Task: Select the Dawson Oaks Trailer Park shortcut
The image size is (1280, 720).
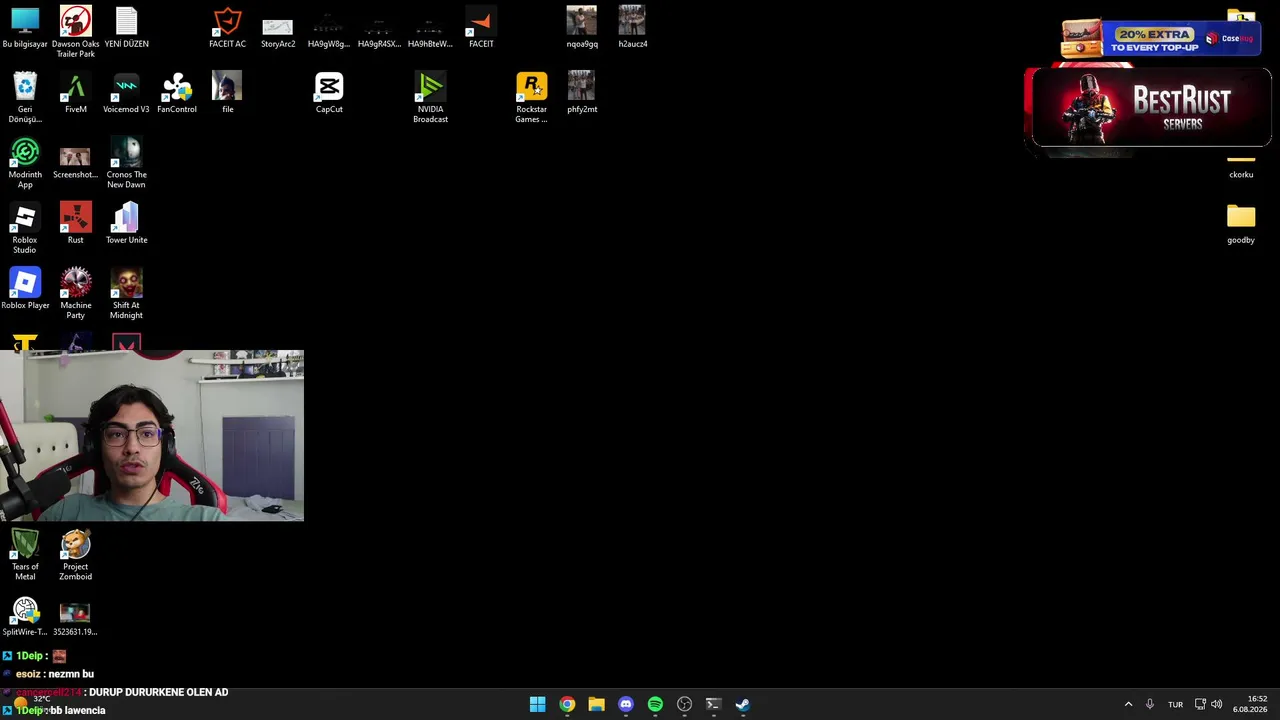Action: pos(75,32)
